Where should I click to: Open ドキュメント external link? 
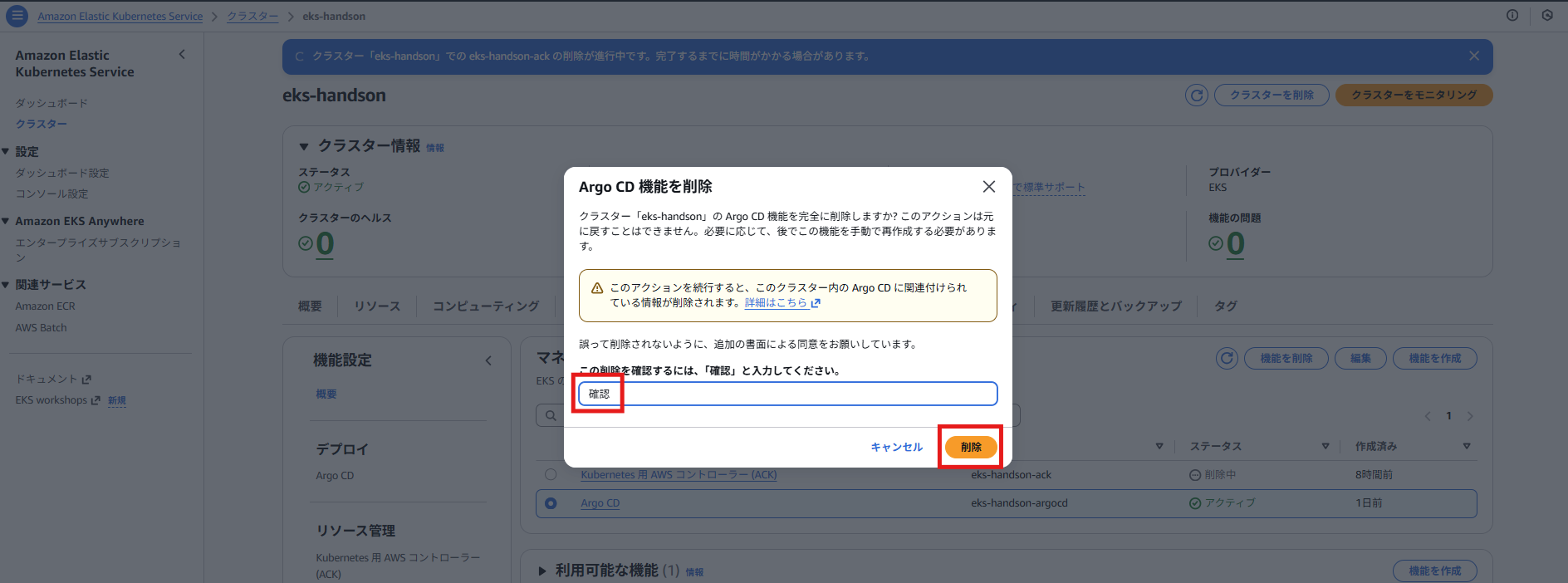53,379
